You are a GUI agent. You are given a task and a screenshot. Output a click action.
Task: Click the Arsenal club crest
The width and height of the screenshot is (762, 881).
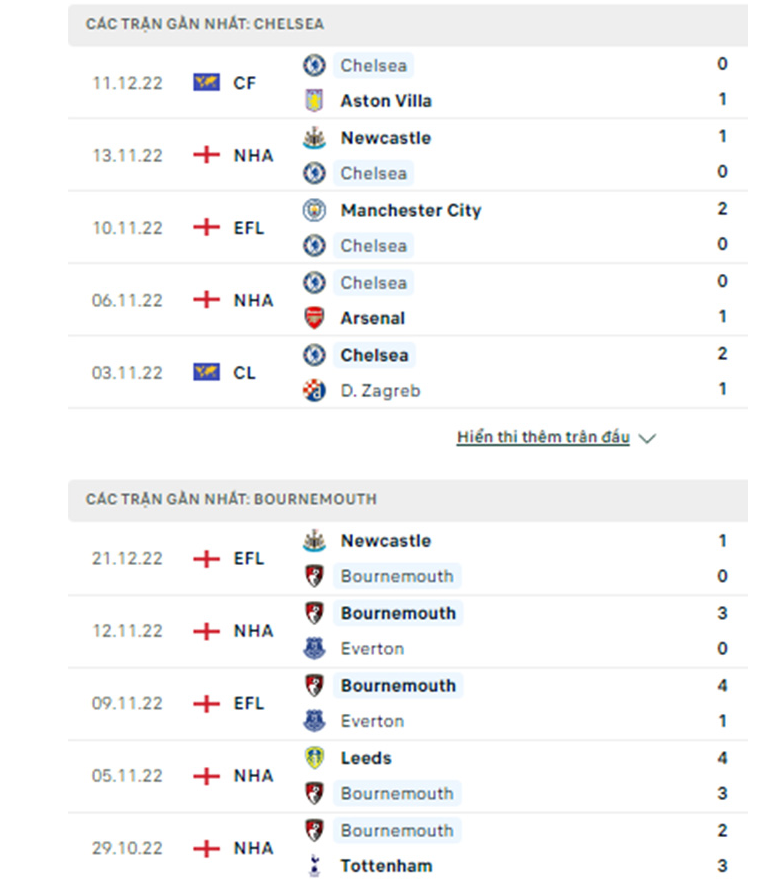pos(314,318)
